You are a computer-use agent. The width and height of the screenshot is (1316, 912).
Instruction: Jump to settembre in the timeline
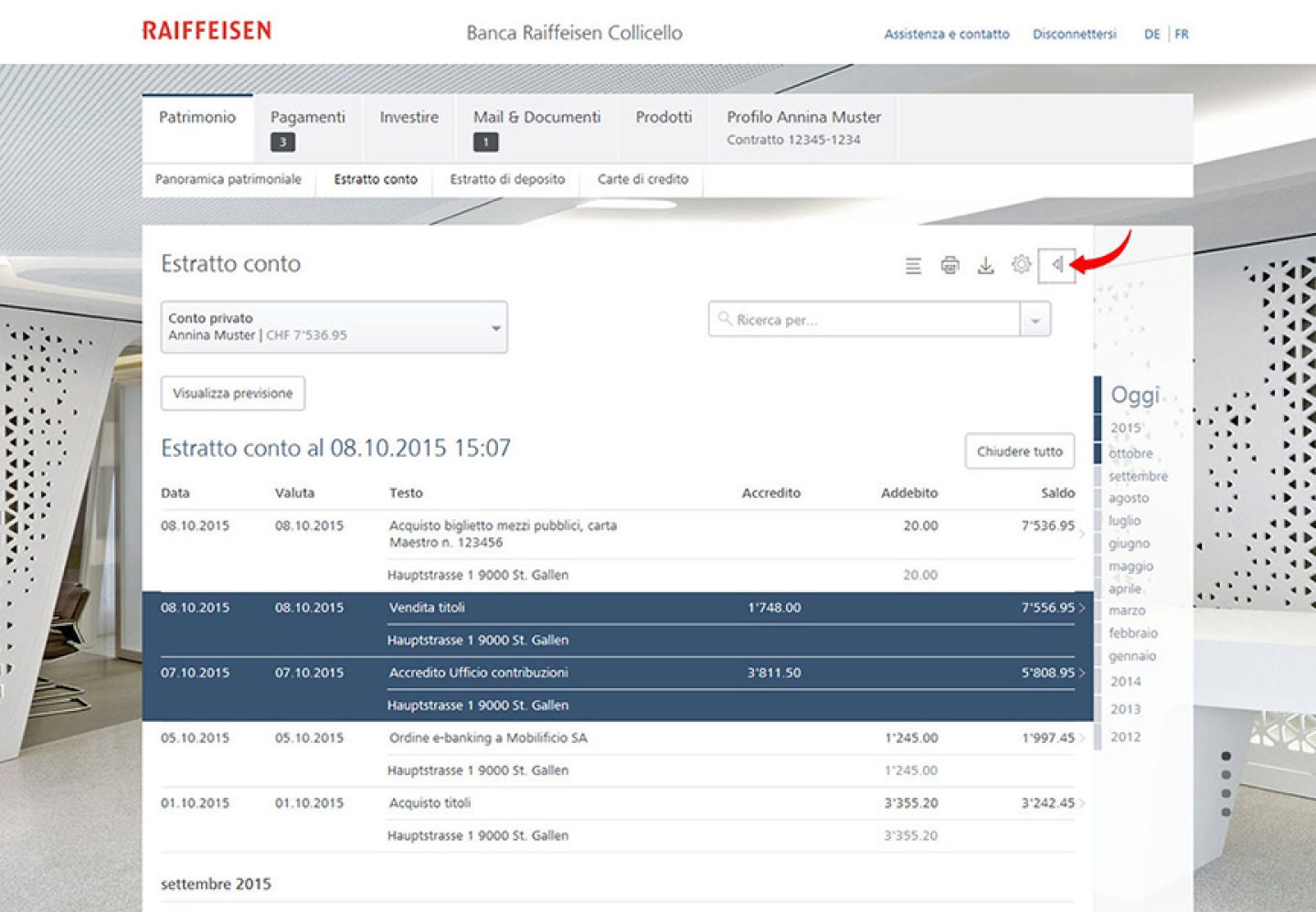[x=1138, y=476]
